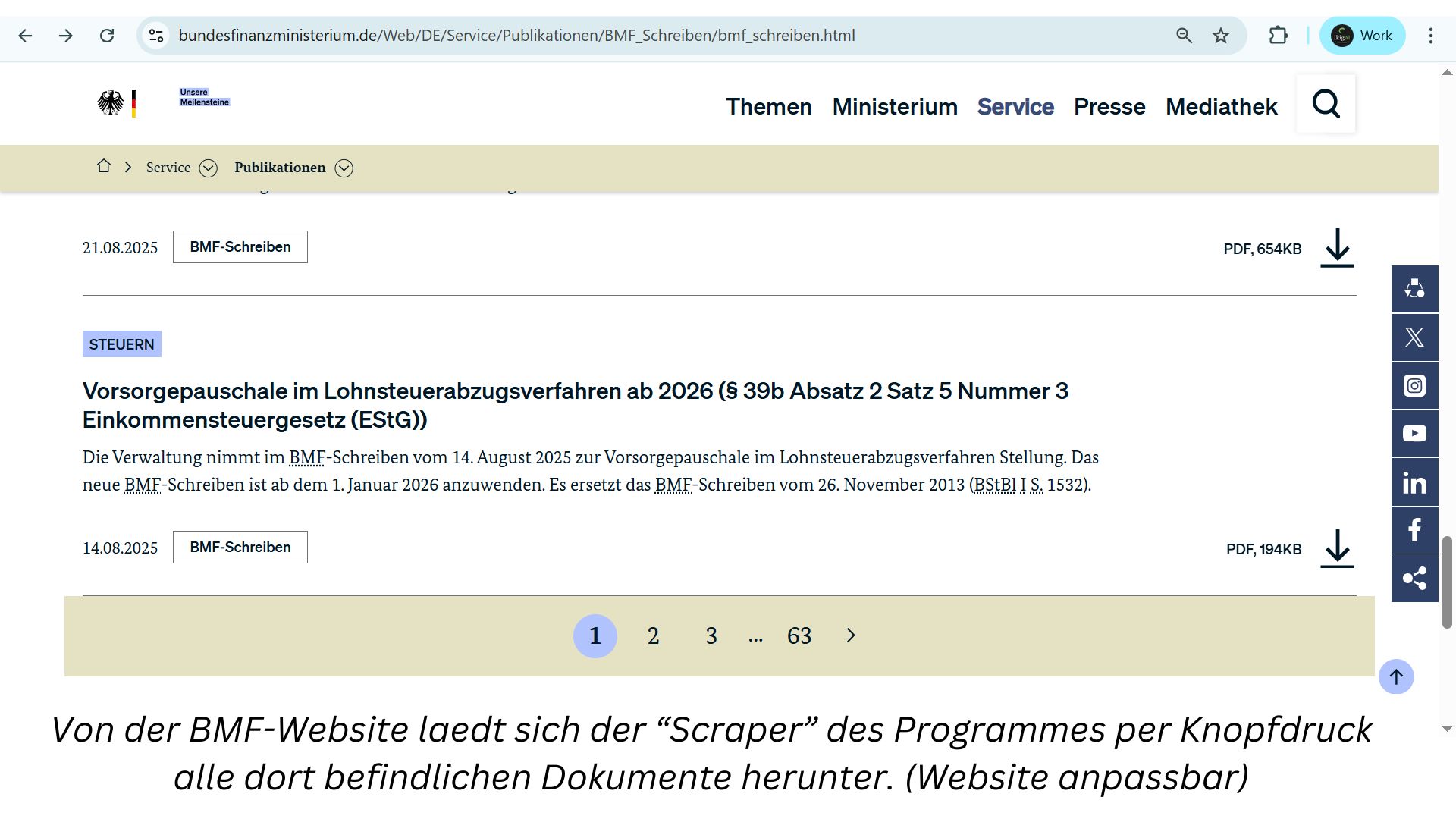Click the home breadcrumb icon

(x=104, y=166)
